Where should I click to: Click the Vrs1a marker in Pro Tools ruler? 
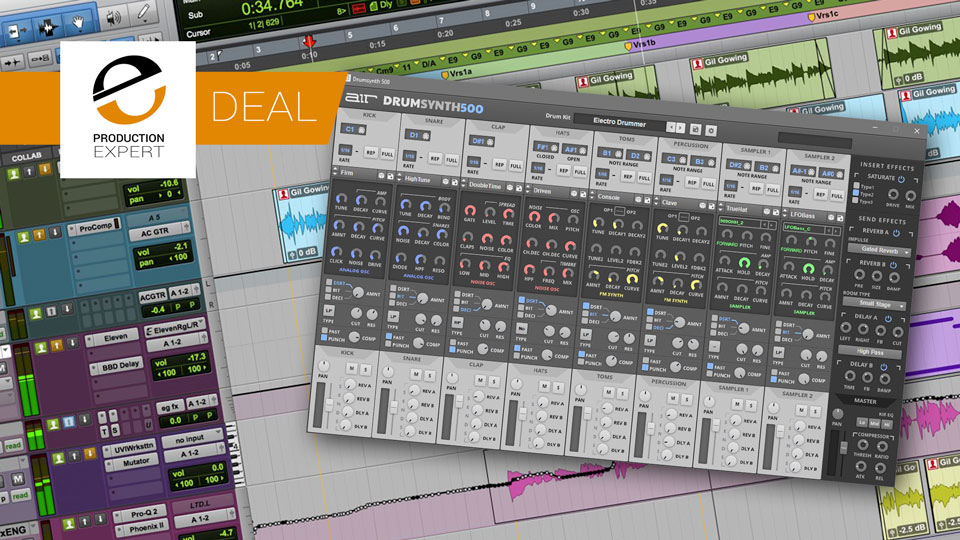pos(456,72)
